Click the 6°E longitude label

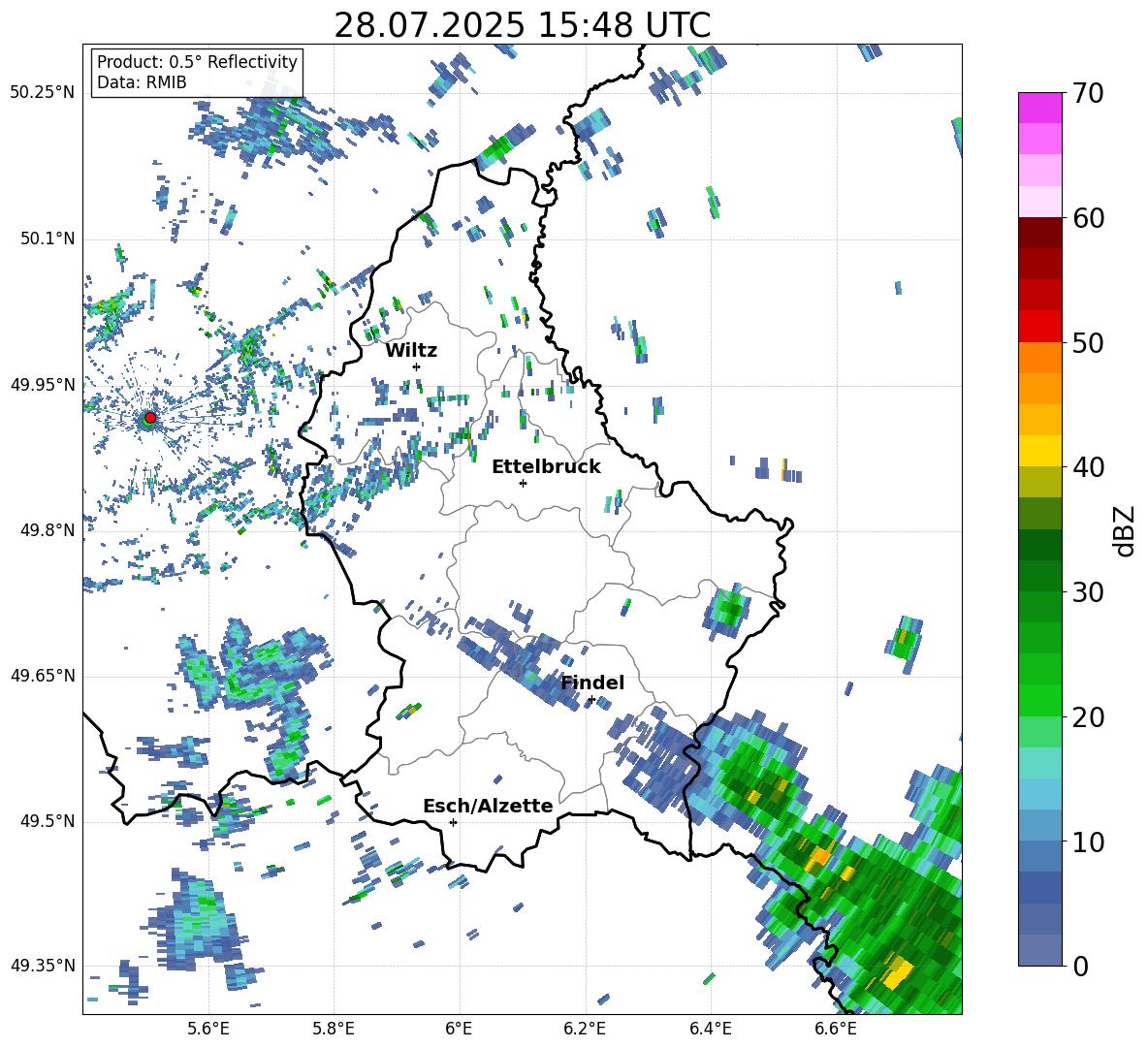[459, 1029]
